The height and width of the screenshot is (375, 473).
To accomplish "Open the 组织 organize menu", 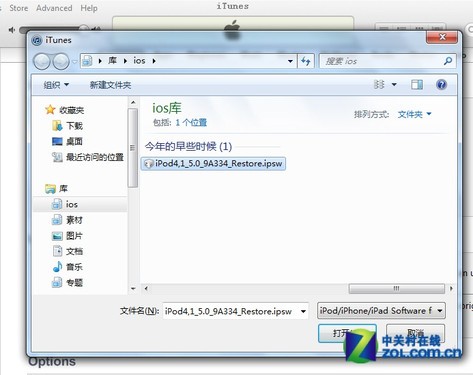I will (x=56, y=85).
